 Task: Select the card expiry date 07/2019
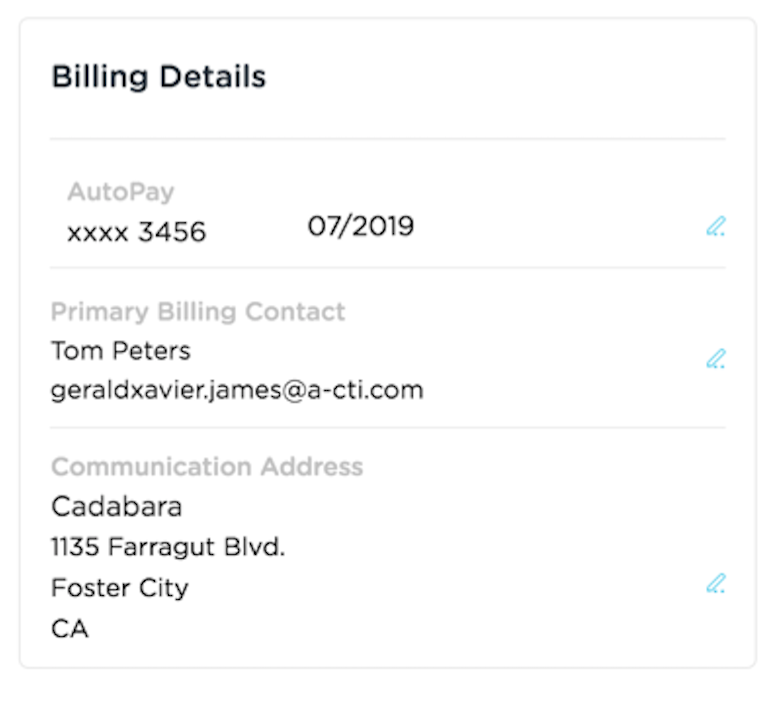(361, 226)
